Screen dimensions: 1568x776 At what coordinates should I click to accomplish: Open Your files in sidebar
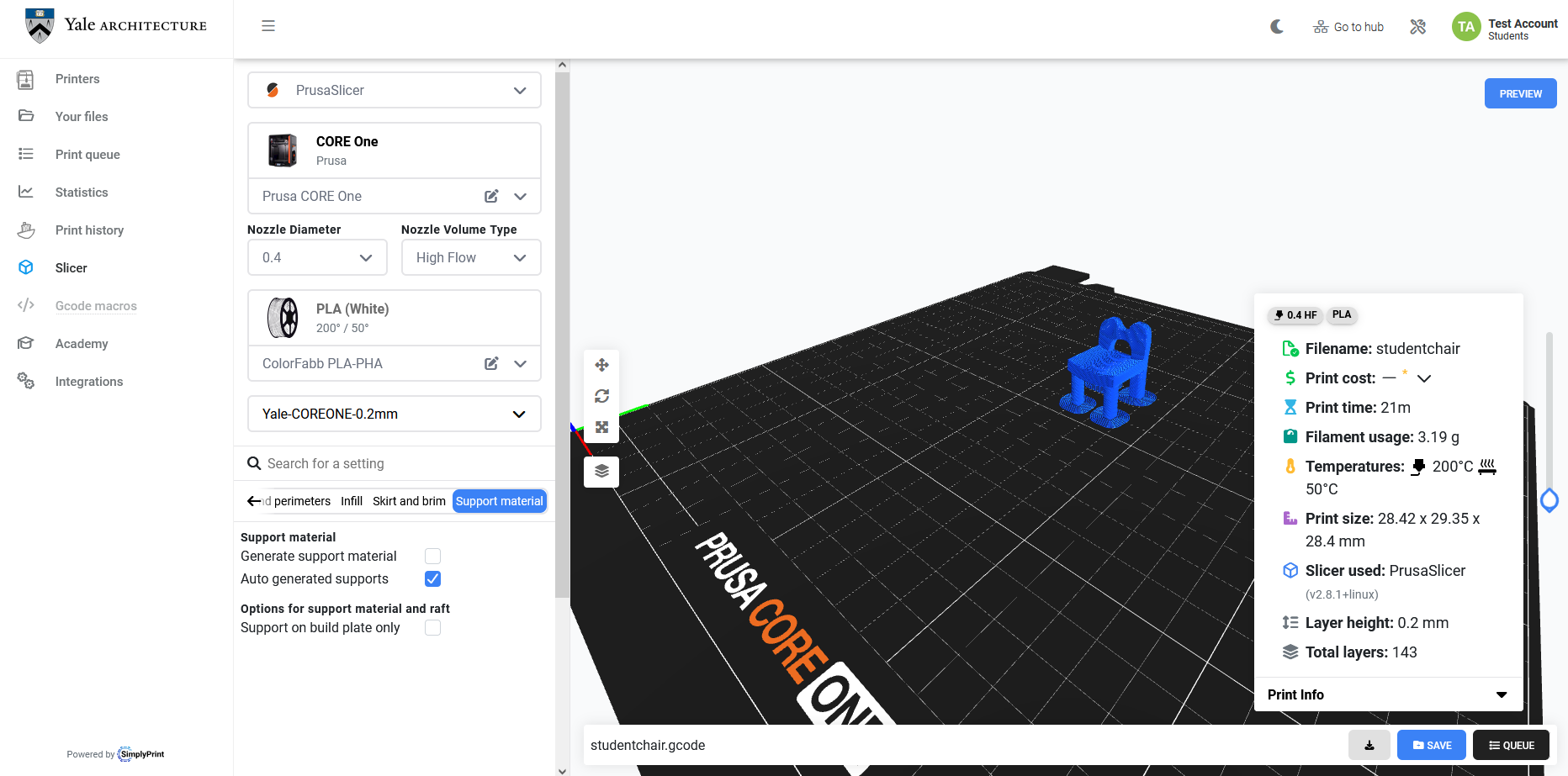82,116
